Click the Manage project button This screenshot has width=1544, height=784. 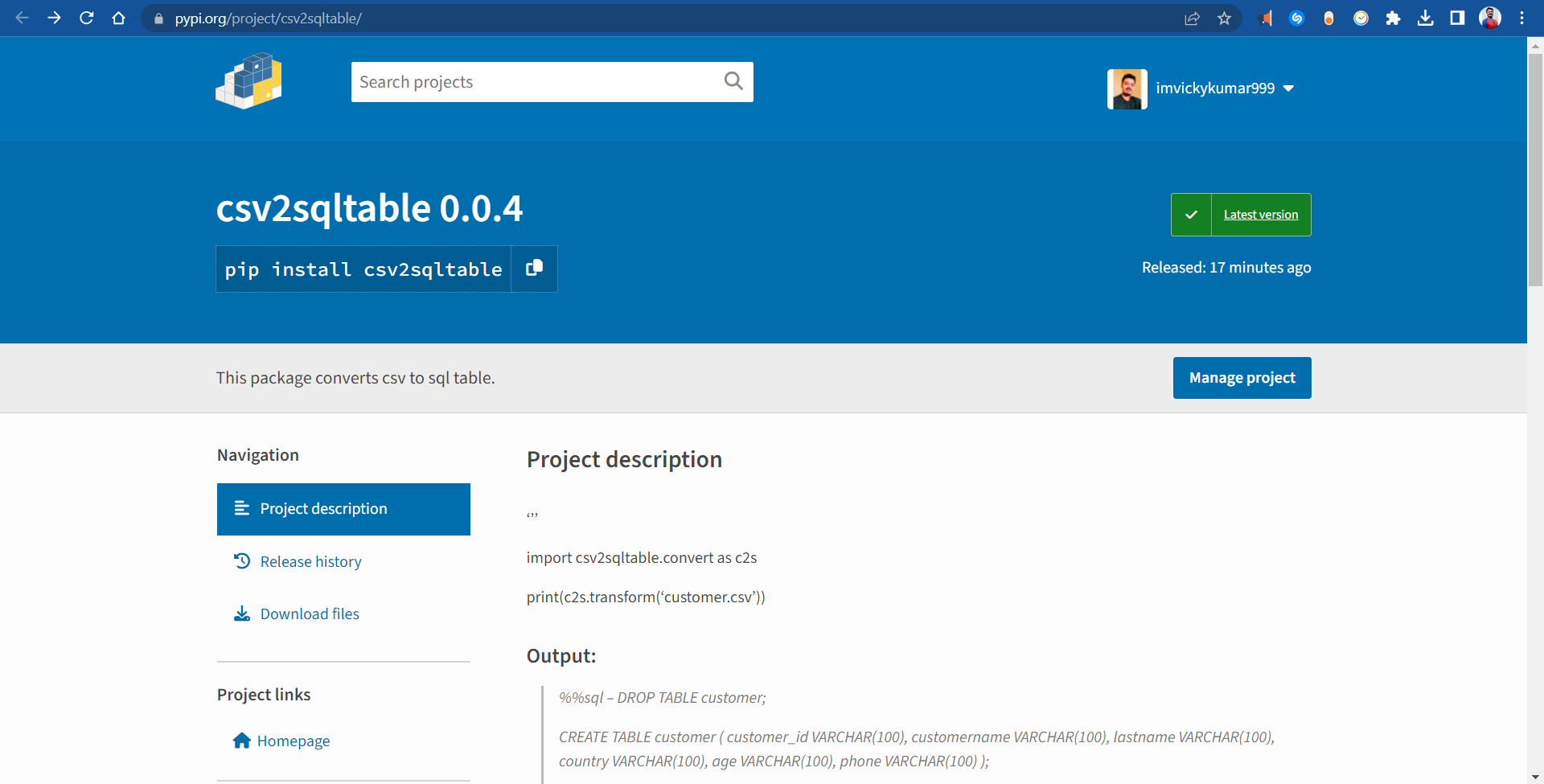[1242, 377]
